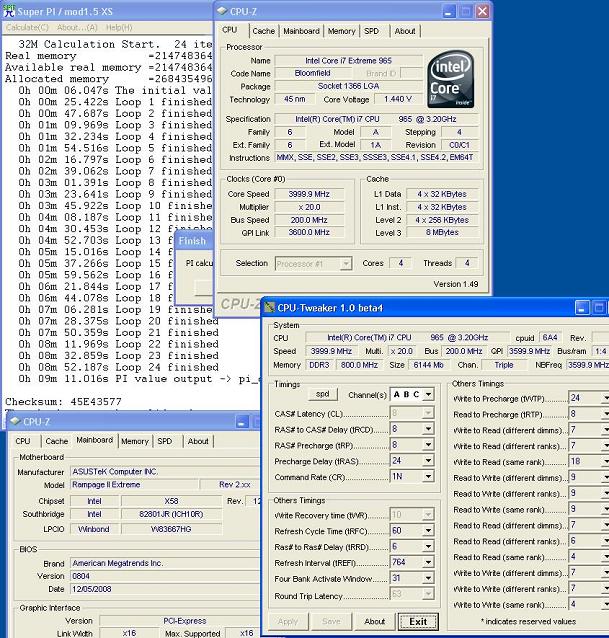Image resolution: width=609 pixels, height=638 pixels.
Task: Open the About menu in Super PI
Action: pyautogui.click(x=77, y=27)
